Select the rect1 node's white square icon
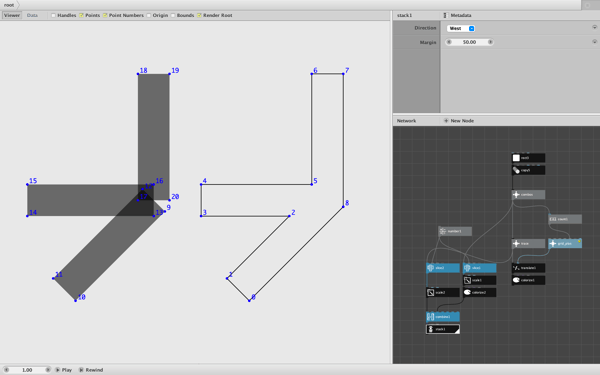This screenshot has width=600, height=375. click(x=516, y=158)
